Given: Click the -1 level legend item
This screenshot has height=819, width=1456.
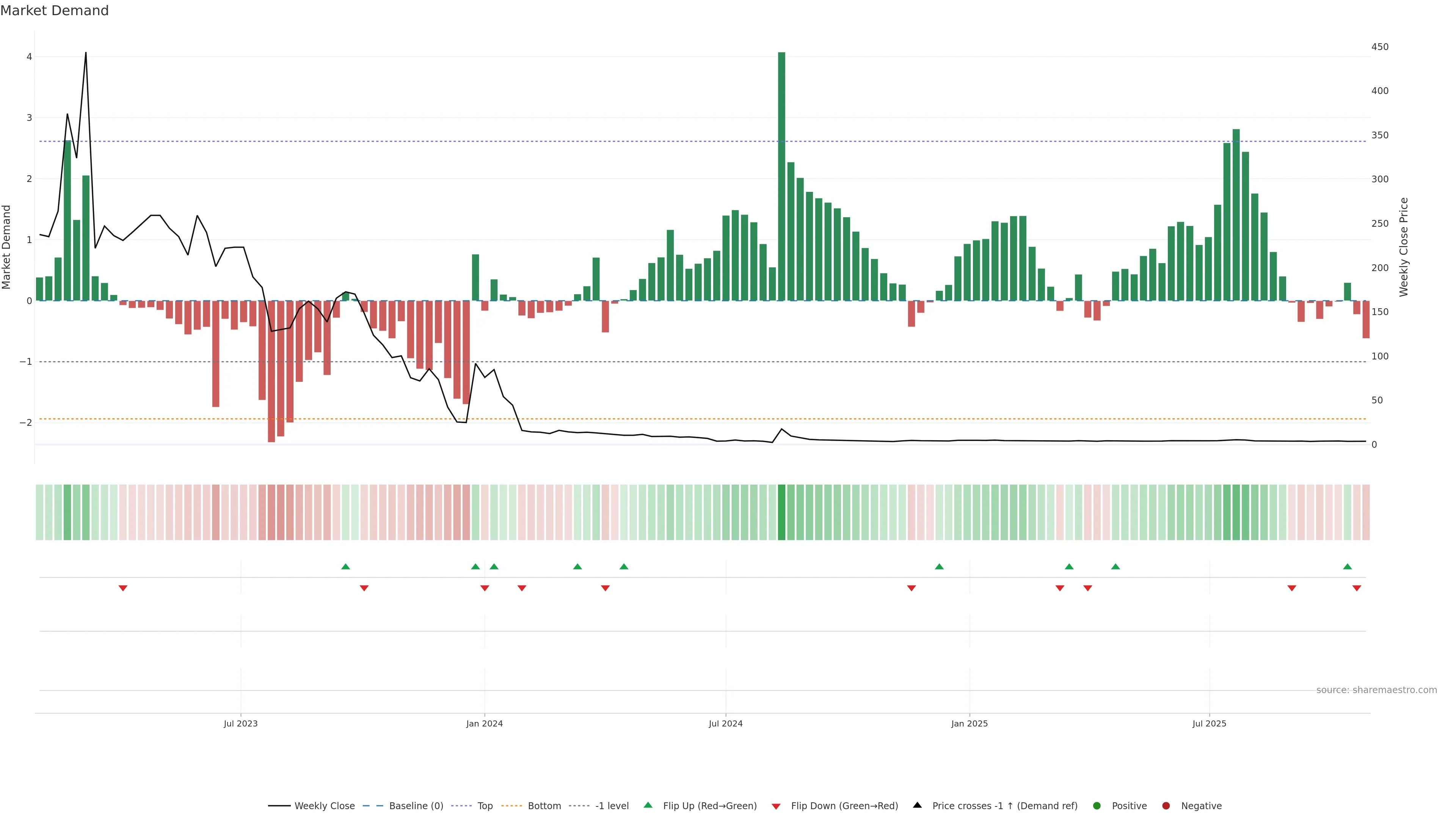Looking at the screenshot, I should [x=612, y=805].
